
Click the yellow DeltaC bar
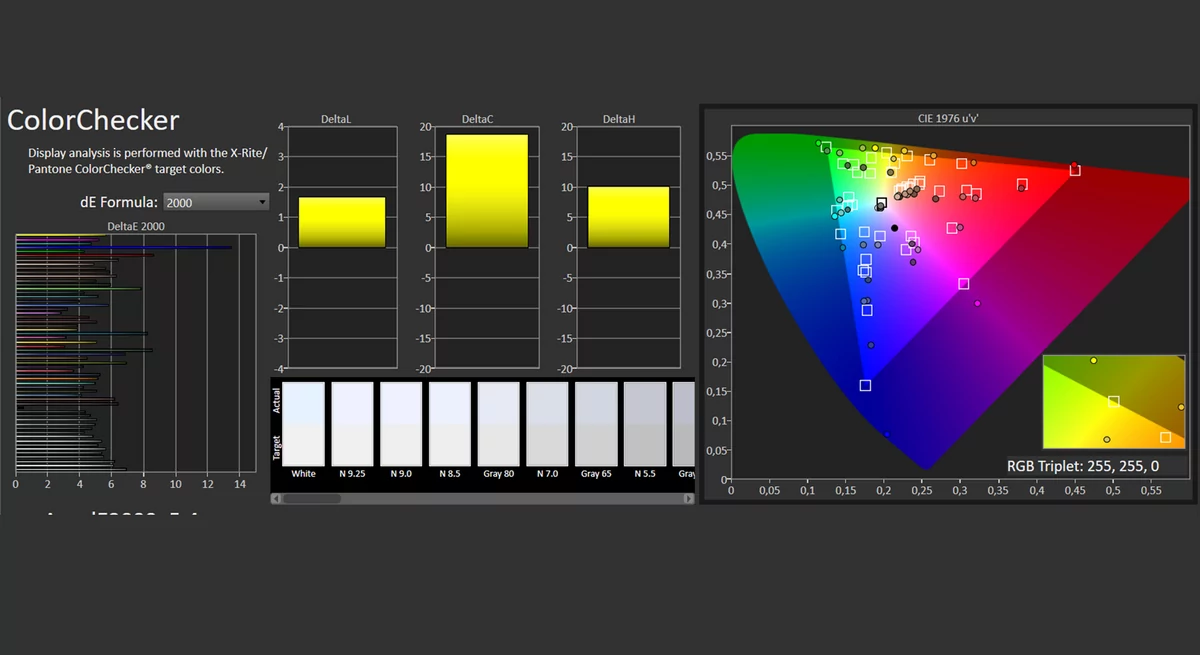487,191
